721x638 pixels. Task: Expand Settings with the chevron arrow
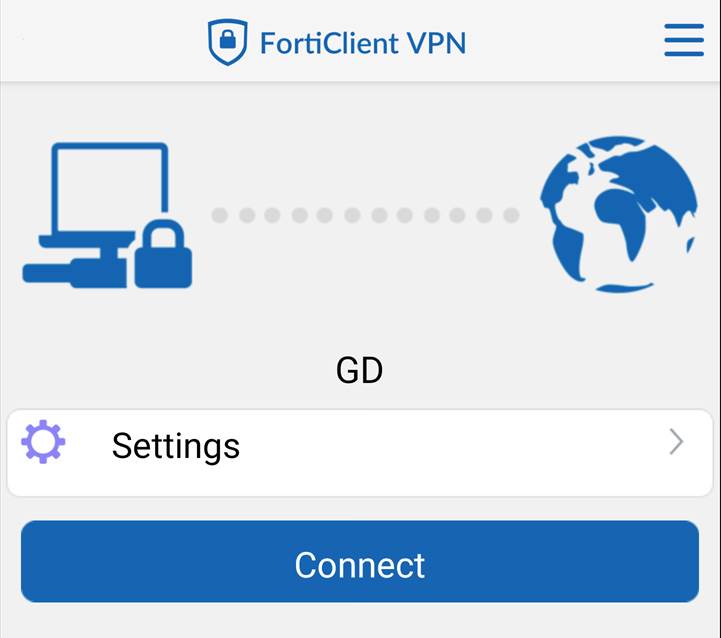676,442
